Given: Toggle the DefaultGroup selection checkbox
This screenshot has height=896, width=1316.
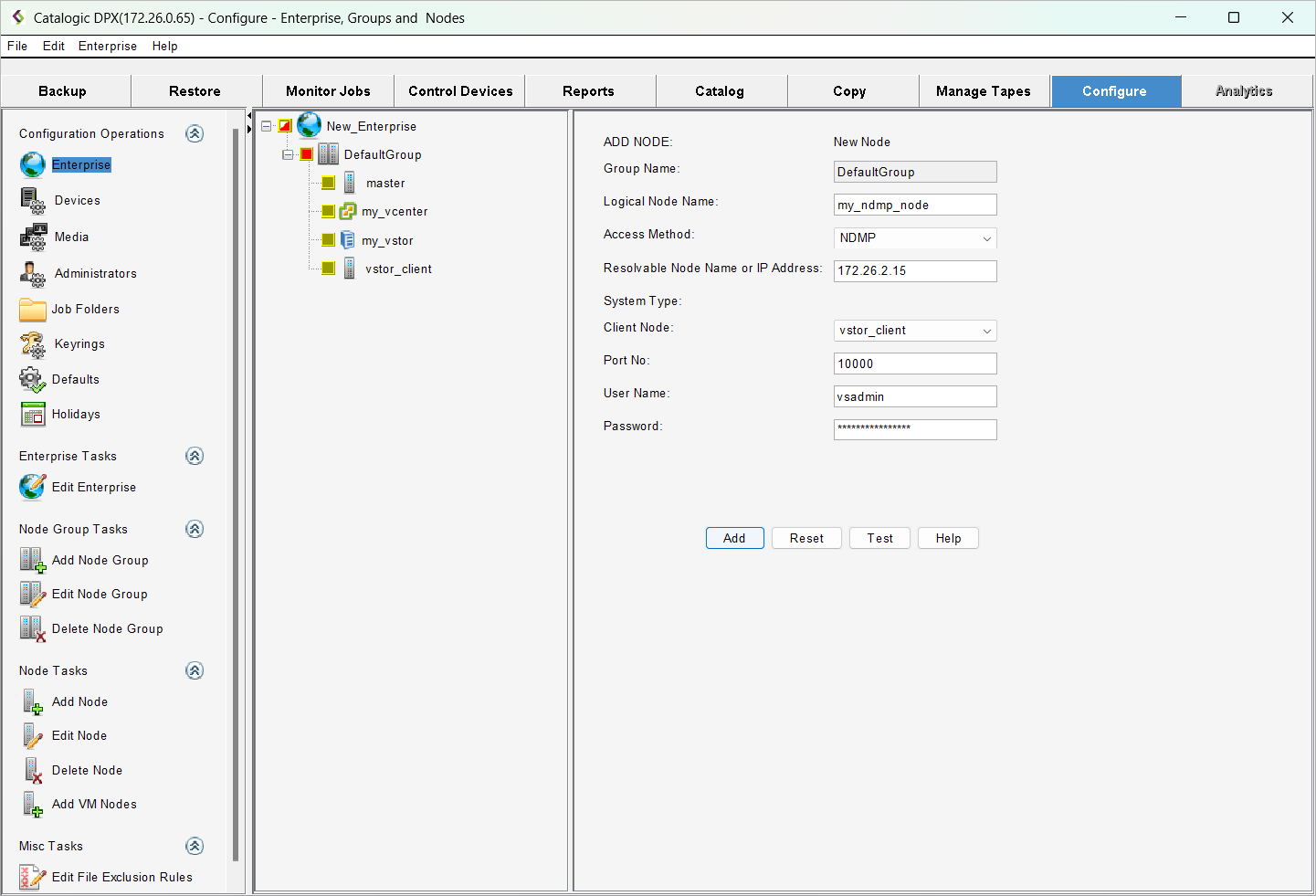Looking at the screenshot, I should (x=307, y=154).
